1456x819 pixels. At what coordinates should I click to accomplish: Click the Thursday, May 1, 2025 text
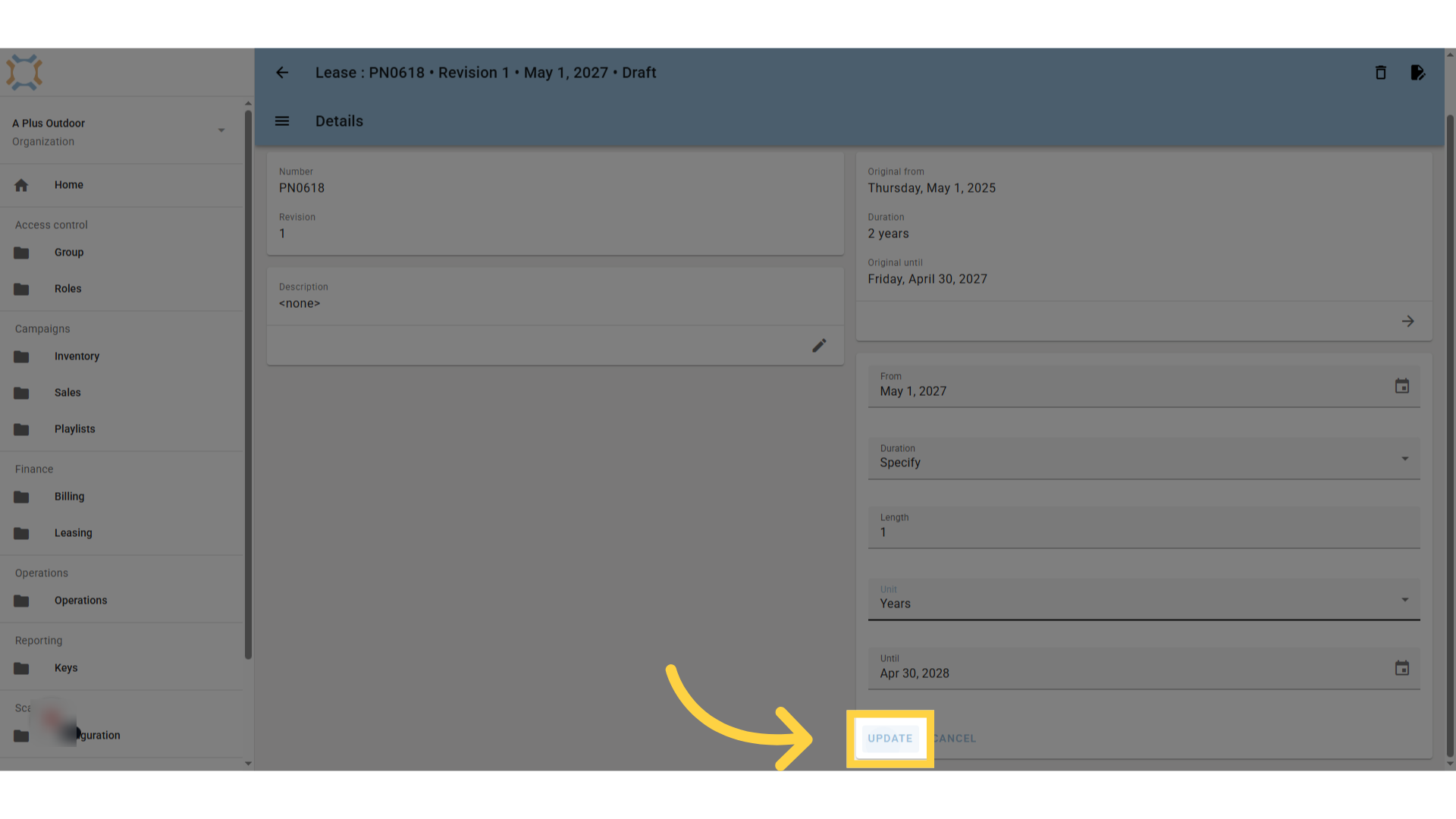click(x=932, y=188)
